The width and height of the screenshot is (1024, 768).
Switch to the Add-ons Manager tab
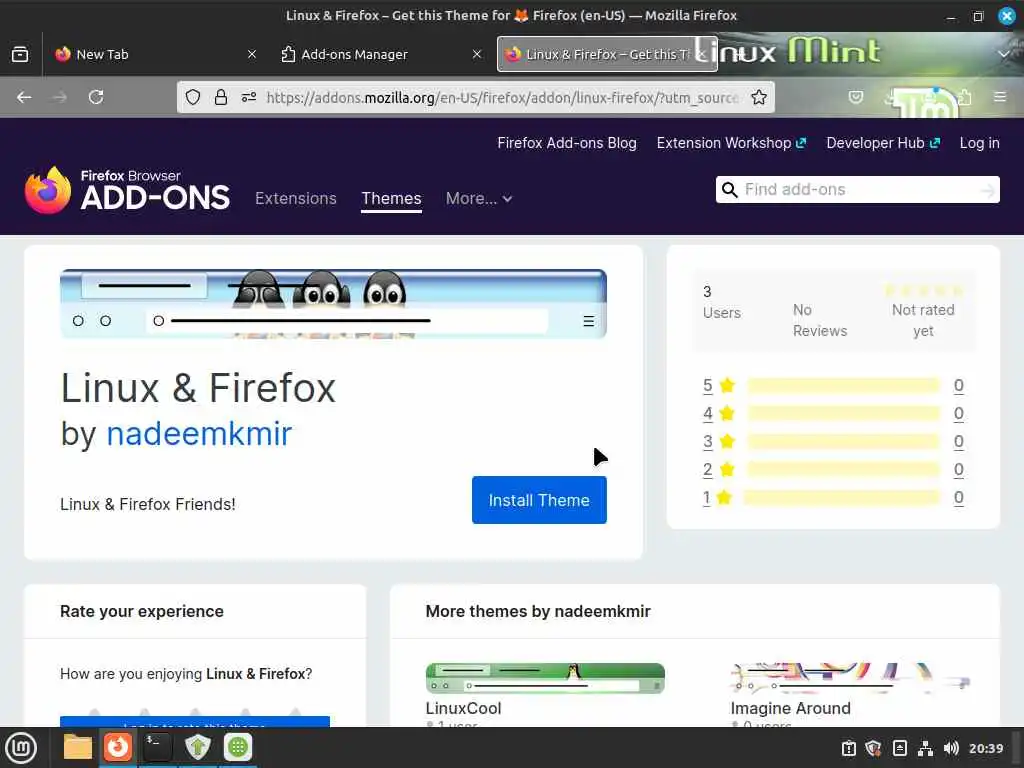click(x=381, y=54)
